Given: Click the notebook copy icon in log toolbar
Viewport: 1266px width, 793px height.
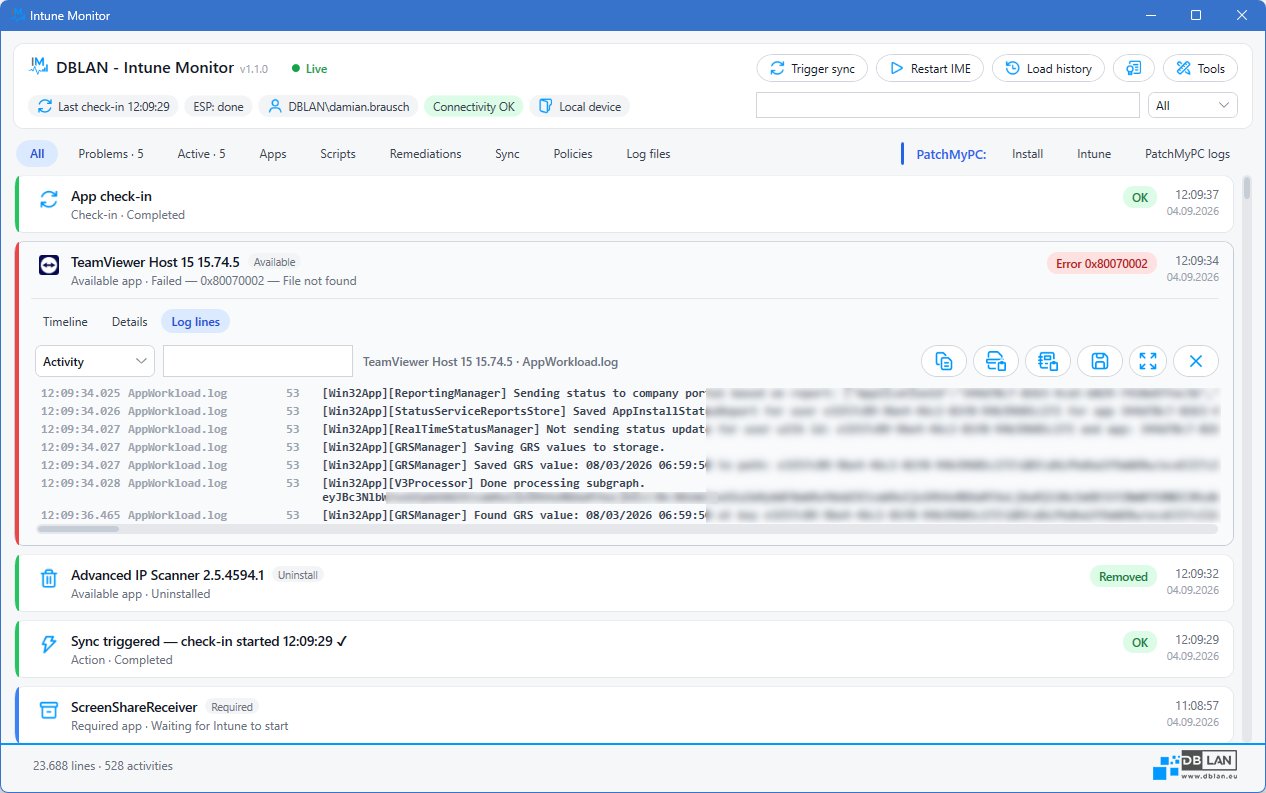Looking at the screenshot, I should pos(1047,361).
